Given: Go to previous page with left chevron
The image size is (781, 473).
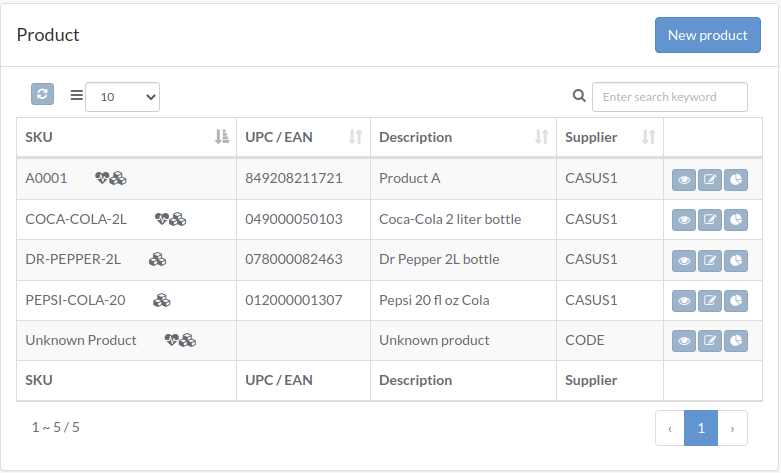Looking at the screenshot, I should pos(670,428).
